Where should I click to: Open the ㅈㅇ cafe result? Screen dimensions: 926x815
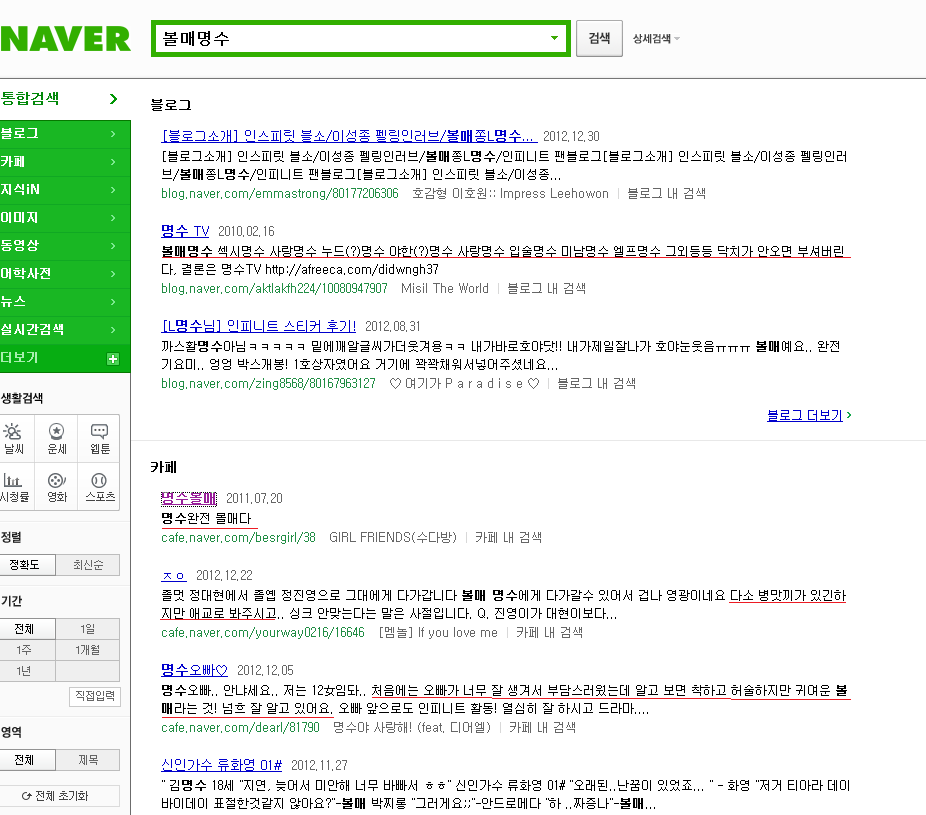click(x=174, y=575)
